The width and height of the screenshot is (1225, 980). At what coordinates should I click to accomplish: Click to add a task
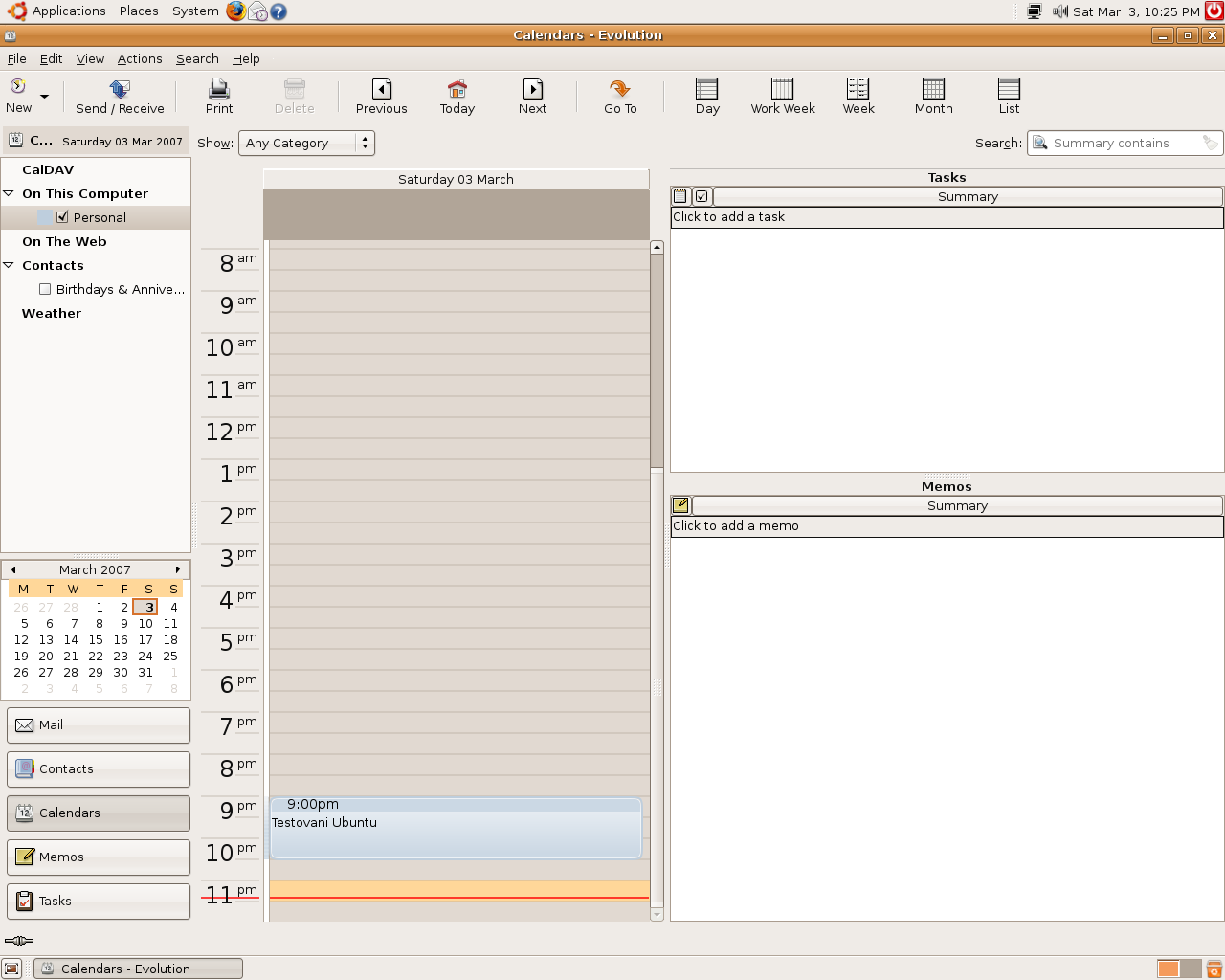[x=947, y=217]
